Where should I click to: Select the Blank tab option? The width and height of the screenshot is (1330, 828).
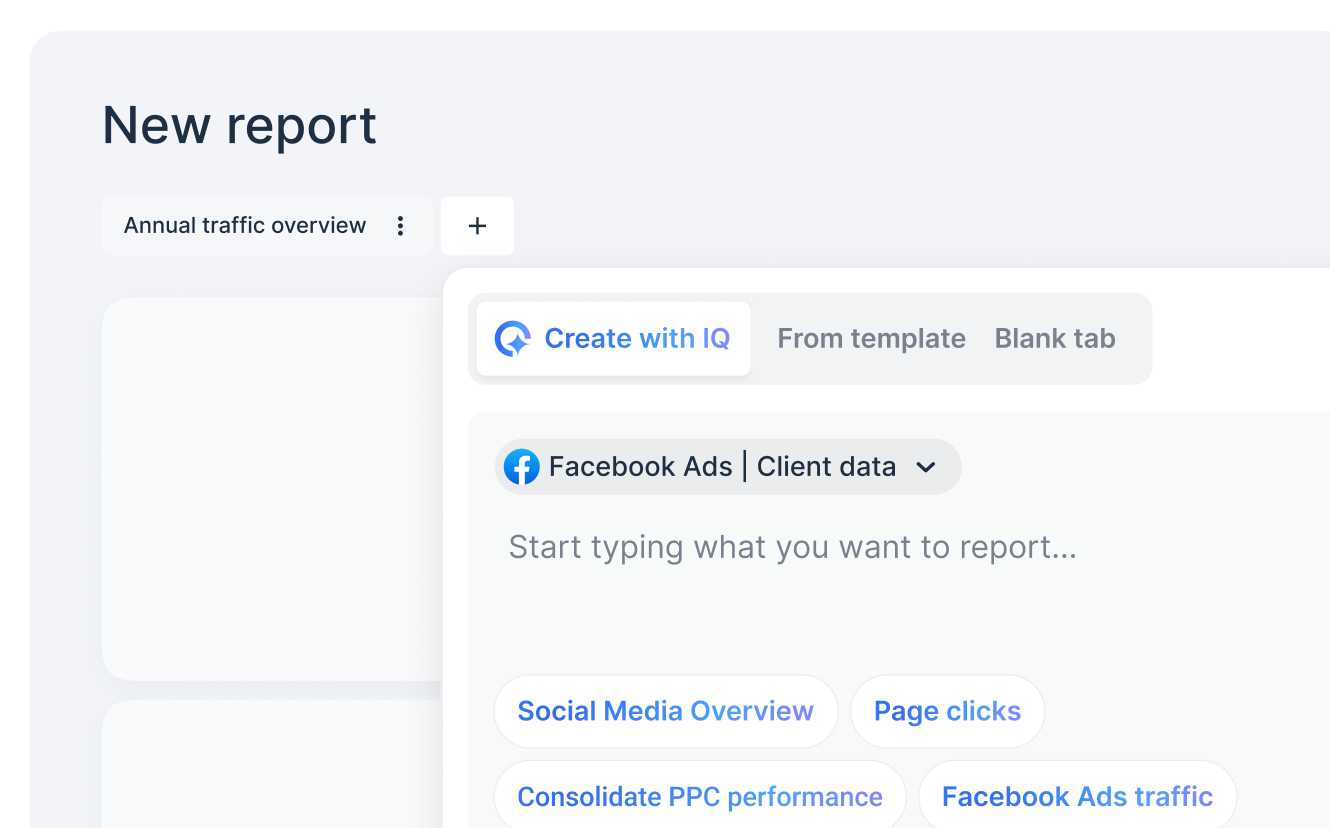1054,338
